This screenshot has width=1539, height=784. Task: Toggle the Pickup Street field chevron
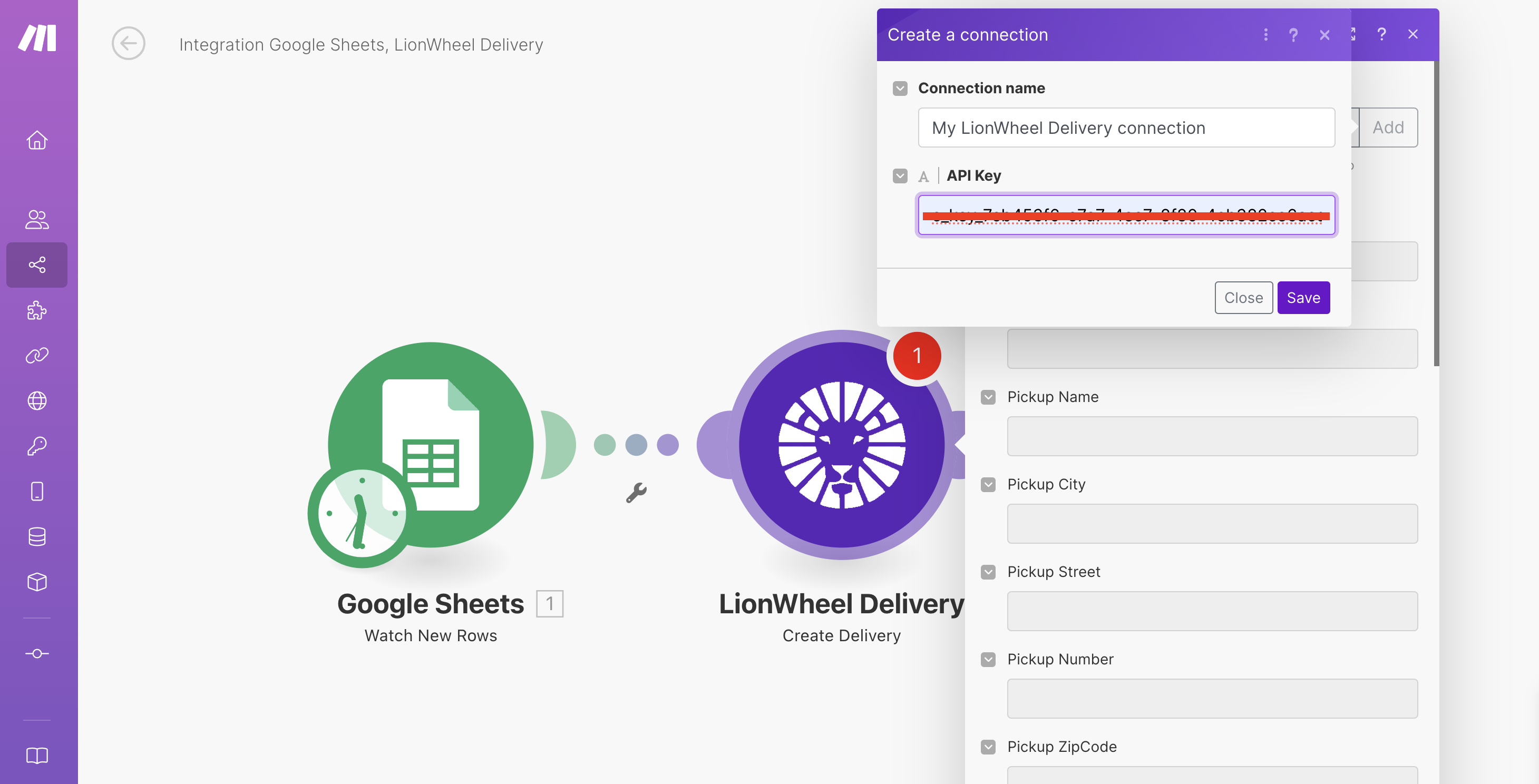pos(988,573)
